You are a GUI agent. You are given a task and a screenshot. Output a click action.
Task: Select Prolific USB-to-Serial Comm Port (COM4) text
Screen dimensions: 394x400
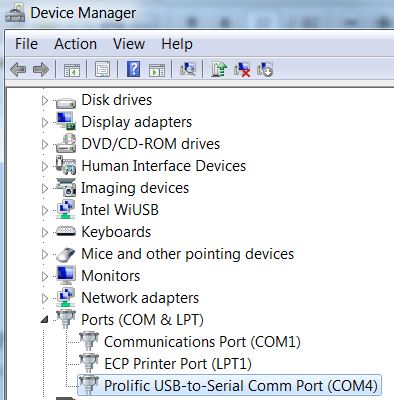(241, 386)
